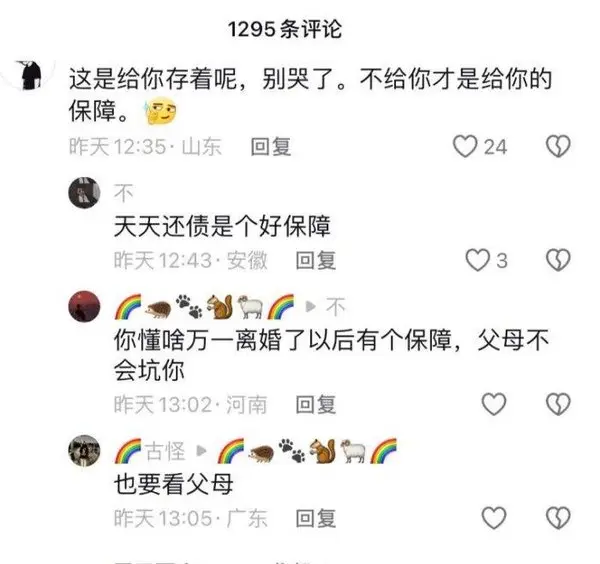Reply to the 安徽 comment at 12:43

(x=316, y=261)
